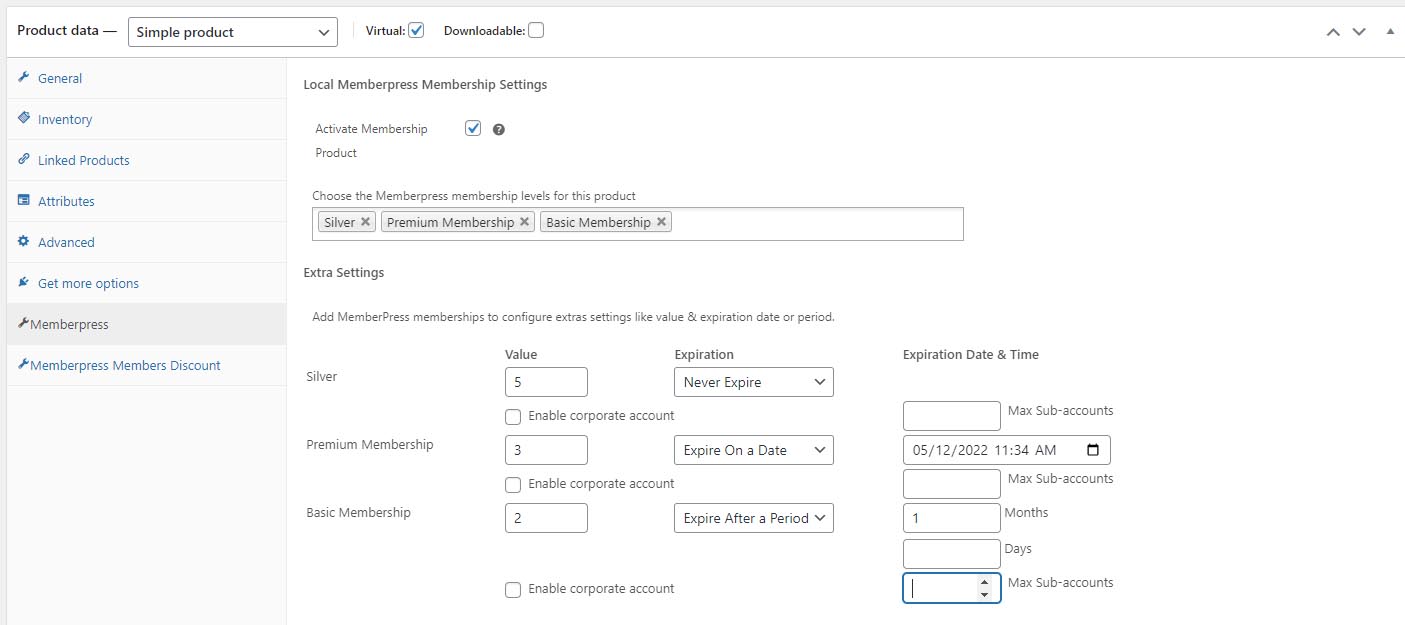Click the Value column header
The width and height of the screenshot is (1405, 625).
click(521, 354)
